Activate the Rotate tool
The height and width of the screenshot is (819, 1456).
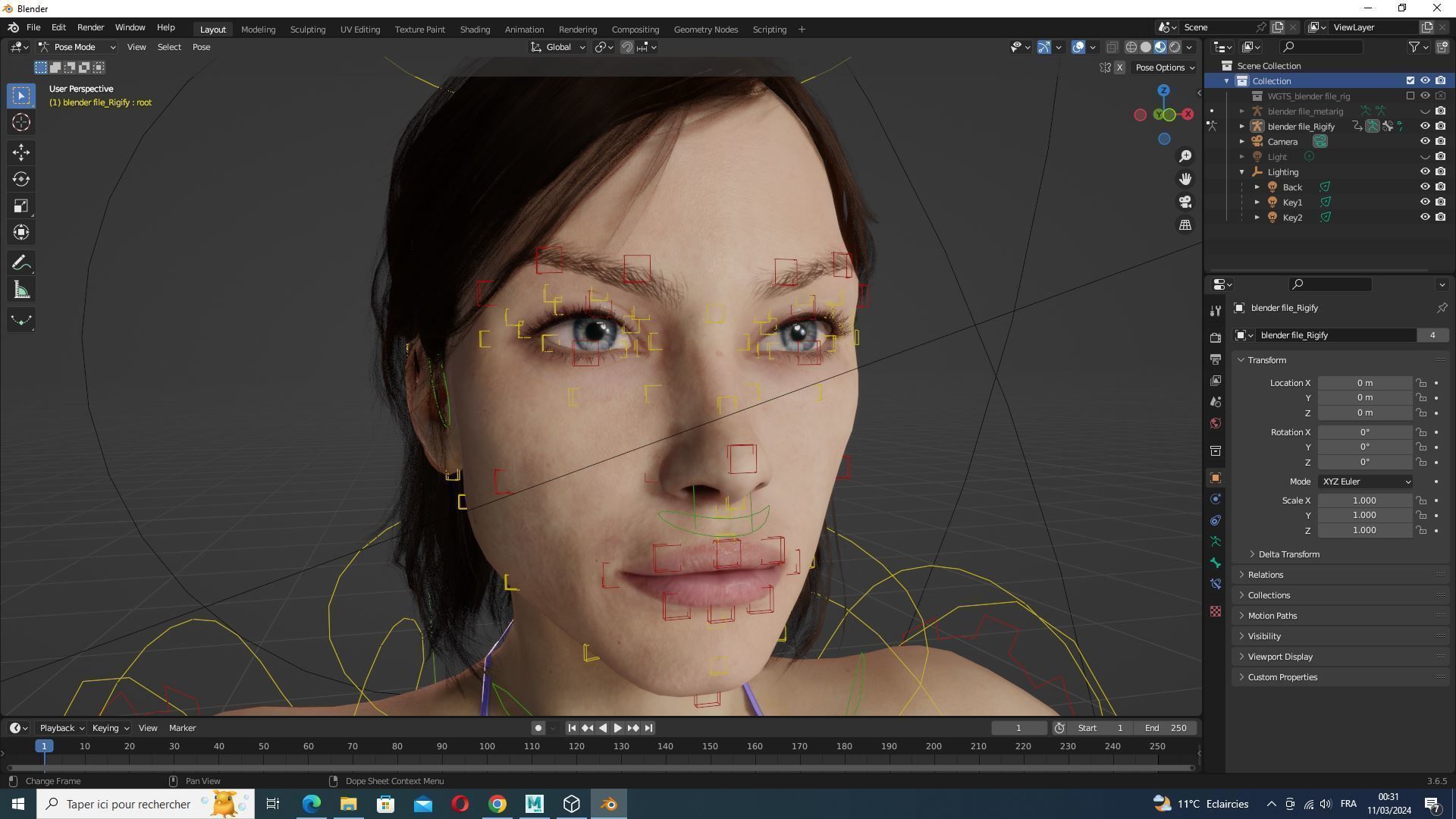21,180
